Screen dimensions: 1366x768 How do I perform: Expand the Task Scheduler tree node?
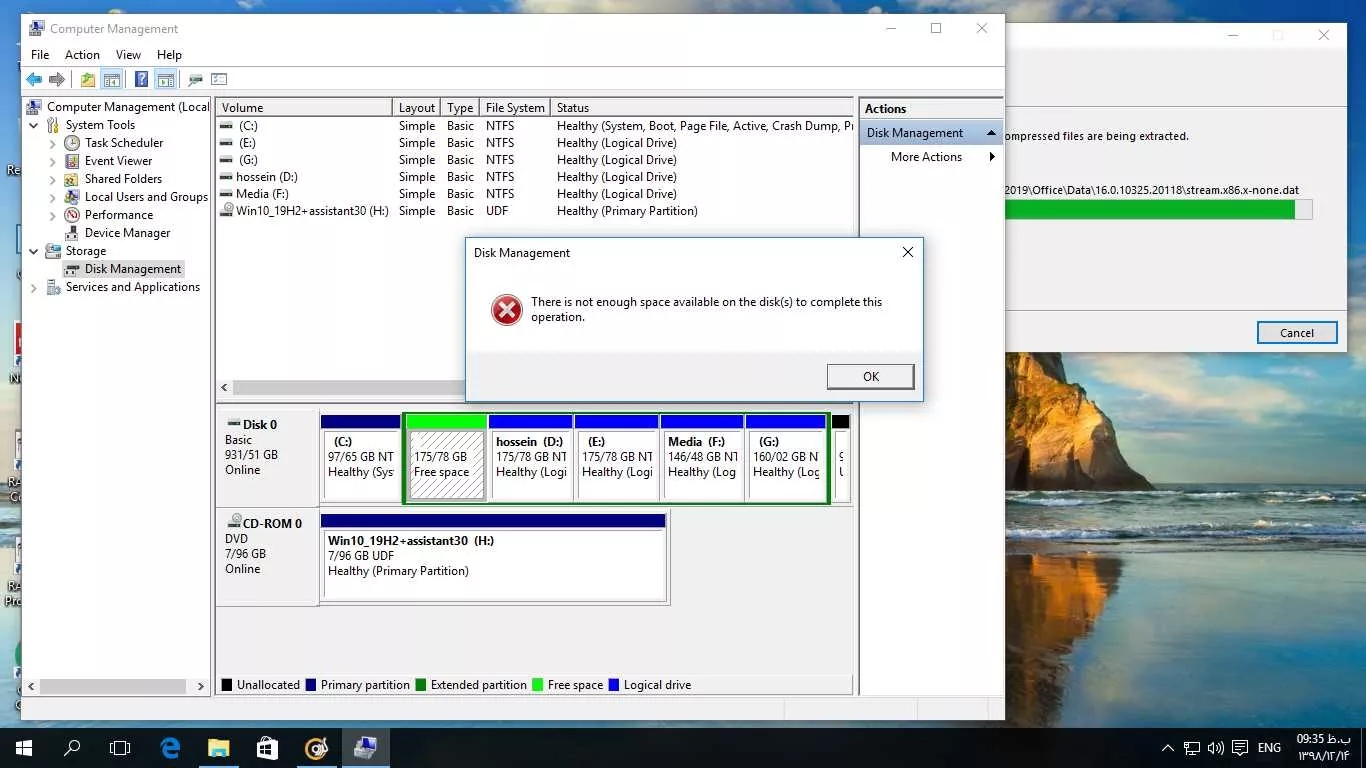point(53,143)
